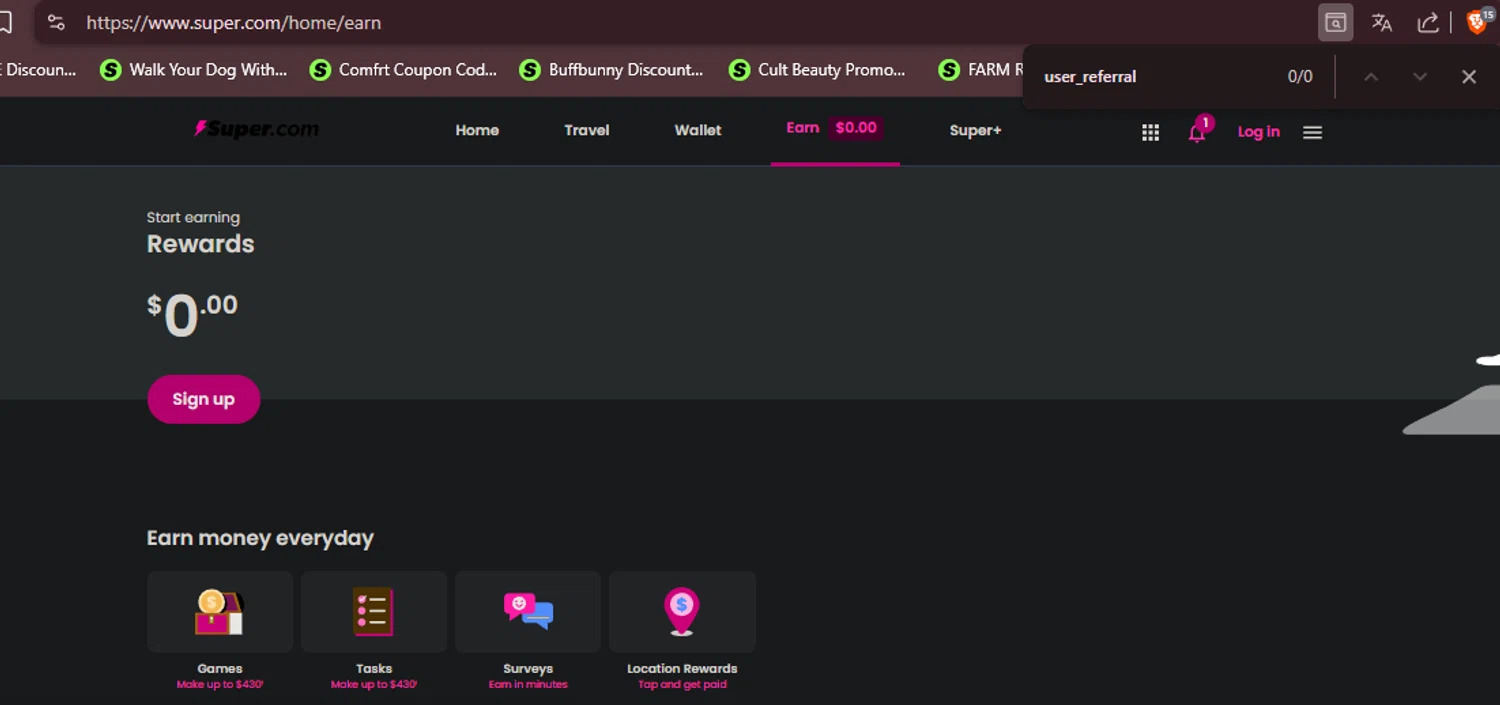Screen dimensions: 1500x705
Task: Click the Games label
Action: click(220, 669)
